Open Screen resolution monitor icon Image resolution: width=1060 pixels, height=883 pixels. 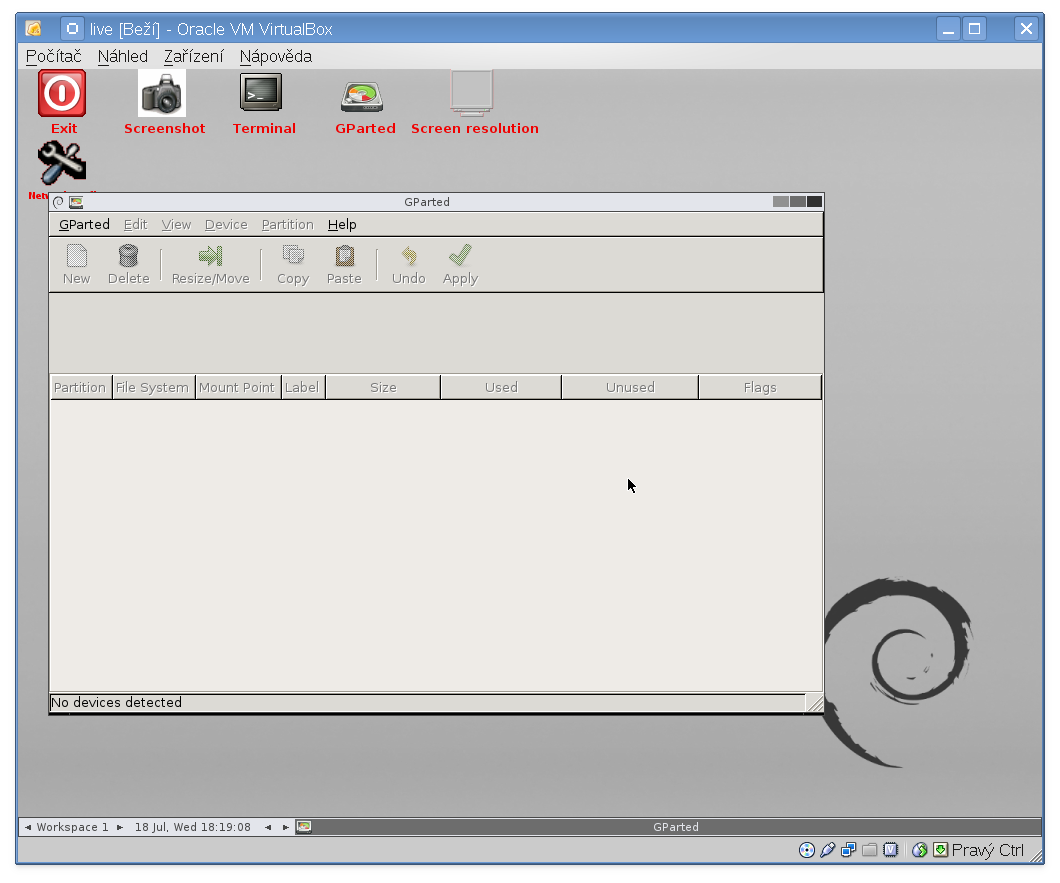tap(472, 93)
